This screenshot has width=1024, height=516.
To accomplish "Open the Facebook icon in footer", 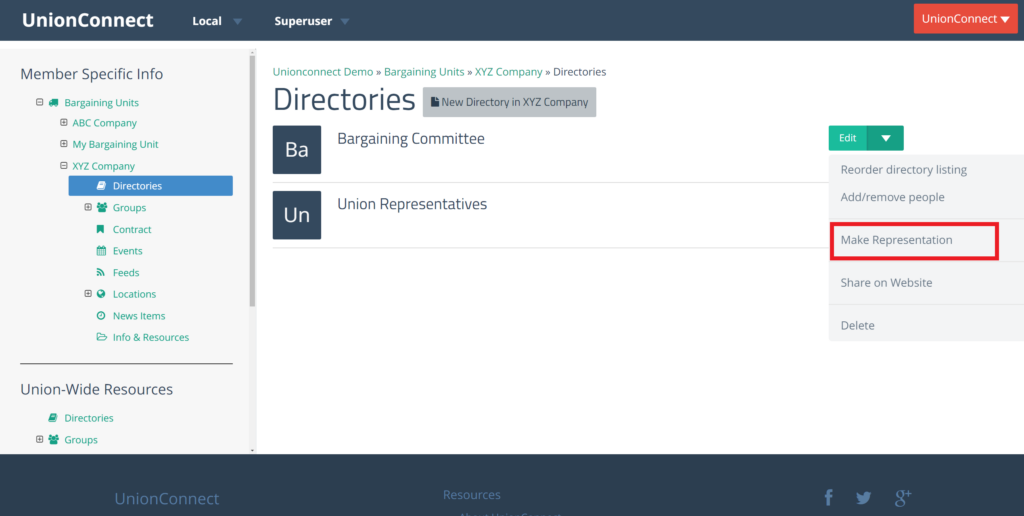I will 828,498.
